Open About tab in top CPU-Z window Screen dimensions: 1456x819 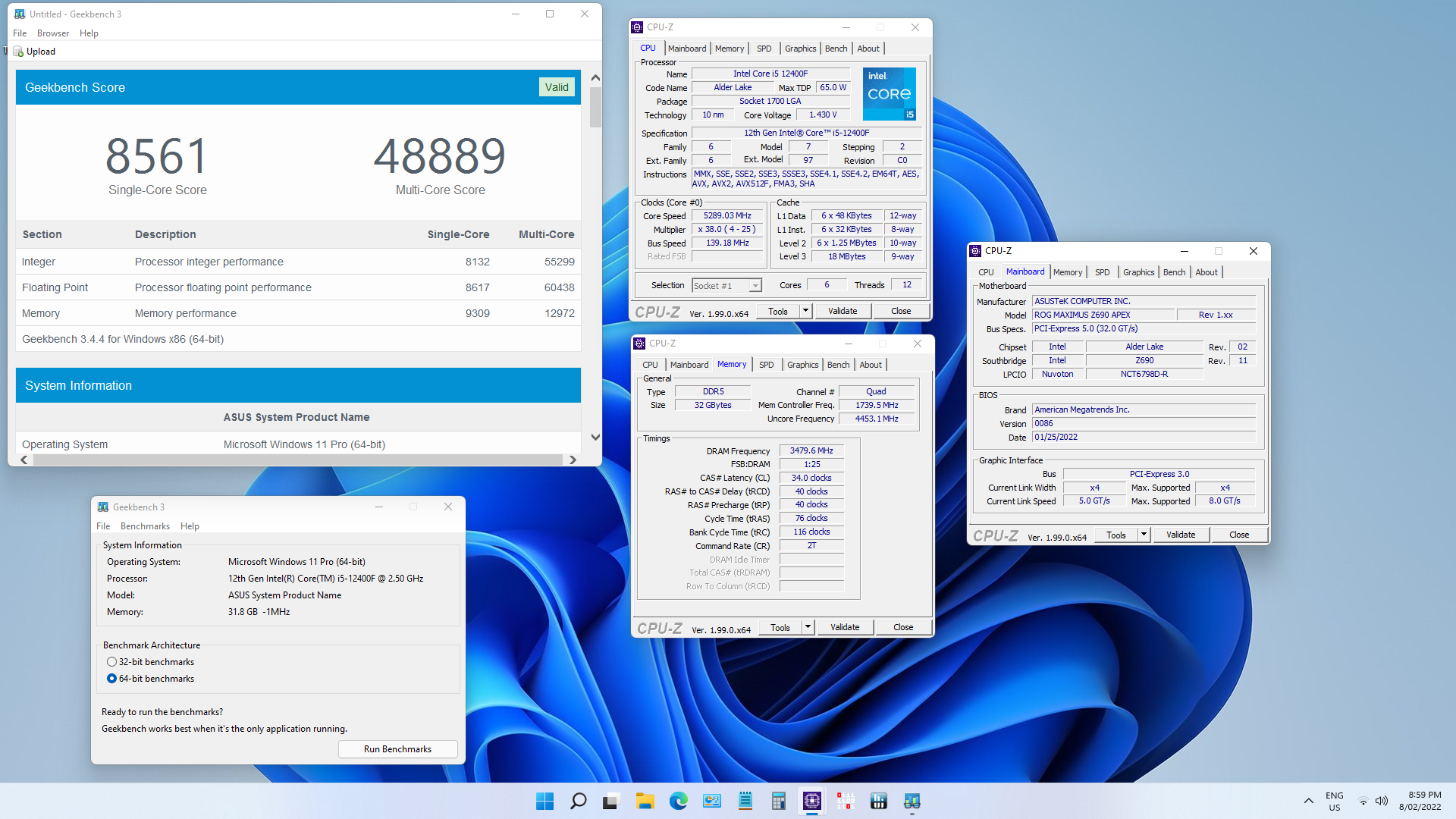868,49
